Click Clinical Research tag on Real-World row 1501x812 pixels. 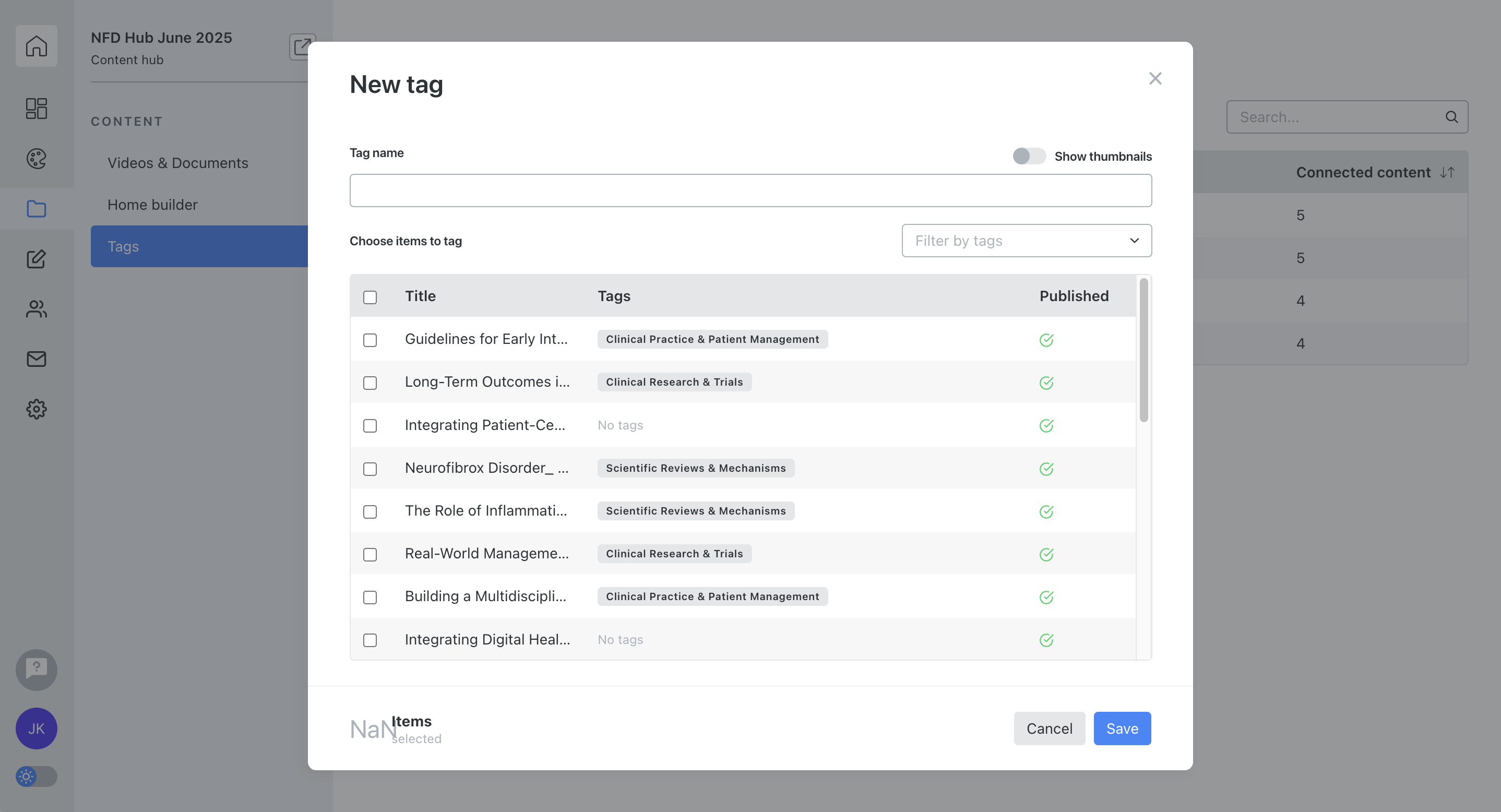674,553
